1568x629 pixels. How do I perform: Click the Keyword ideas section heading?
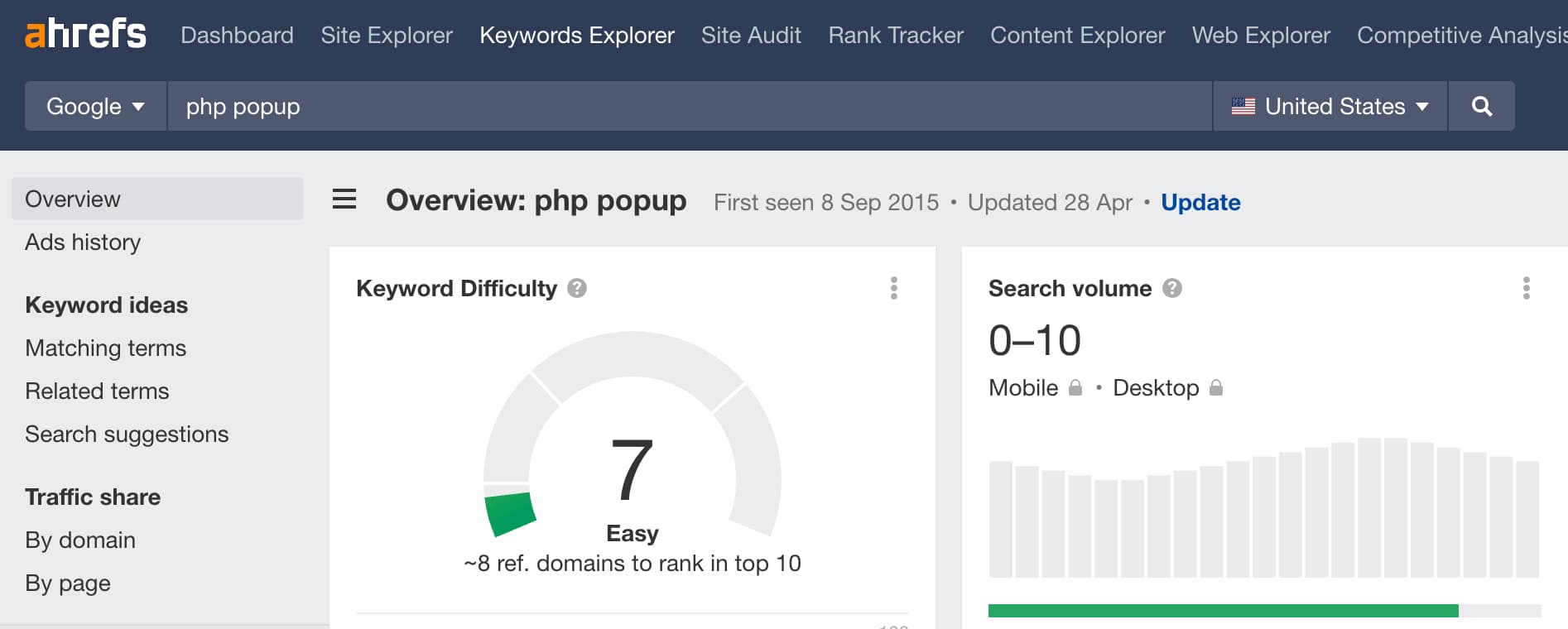[x=106, y=305]
